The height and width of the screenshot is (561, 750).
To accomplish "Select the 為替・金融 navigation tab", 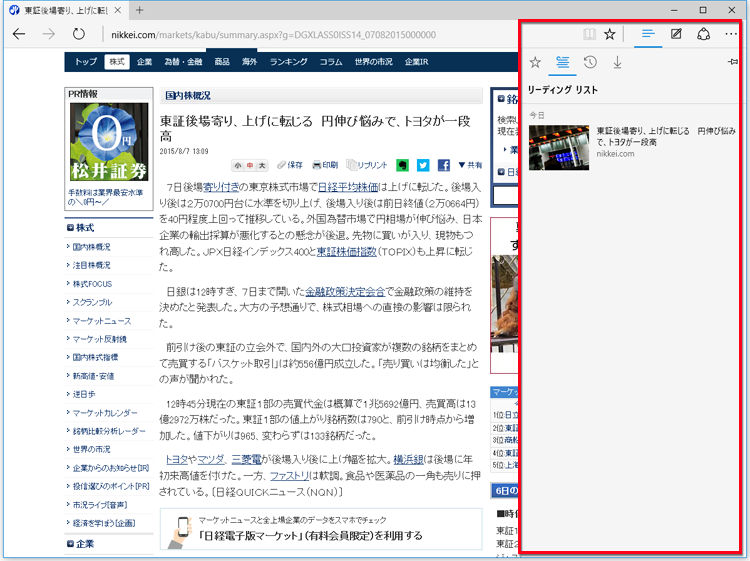I will point(183,61).
